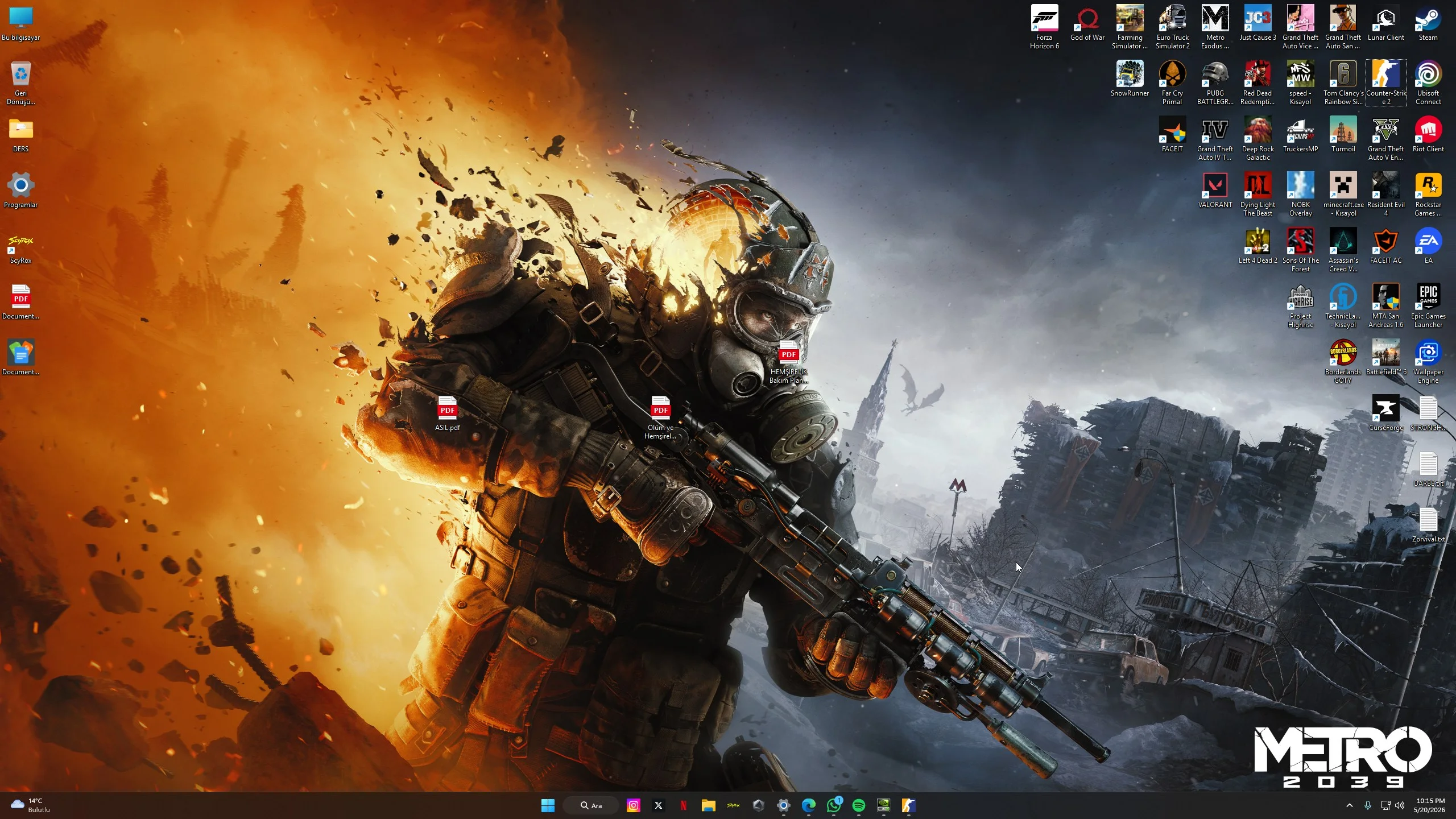Select the FACEIT AC desktop icon
The height and width of the screenshot is (819, 1456).
pos(1385,246)
